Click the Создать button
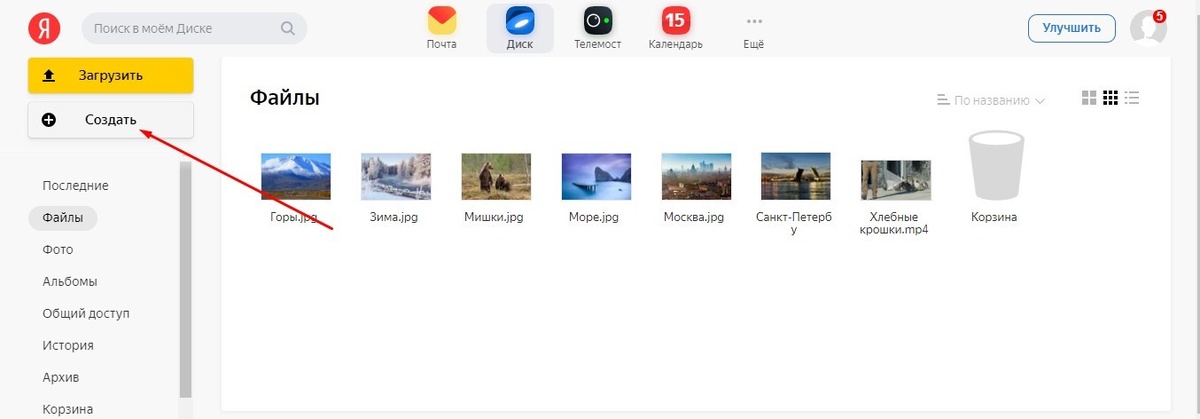This screenshot has width=1200, height=419. [110, 120]
